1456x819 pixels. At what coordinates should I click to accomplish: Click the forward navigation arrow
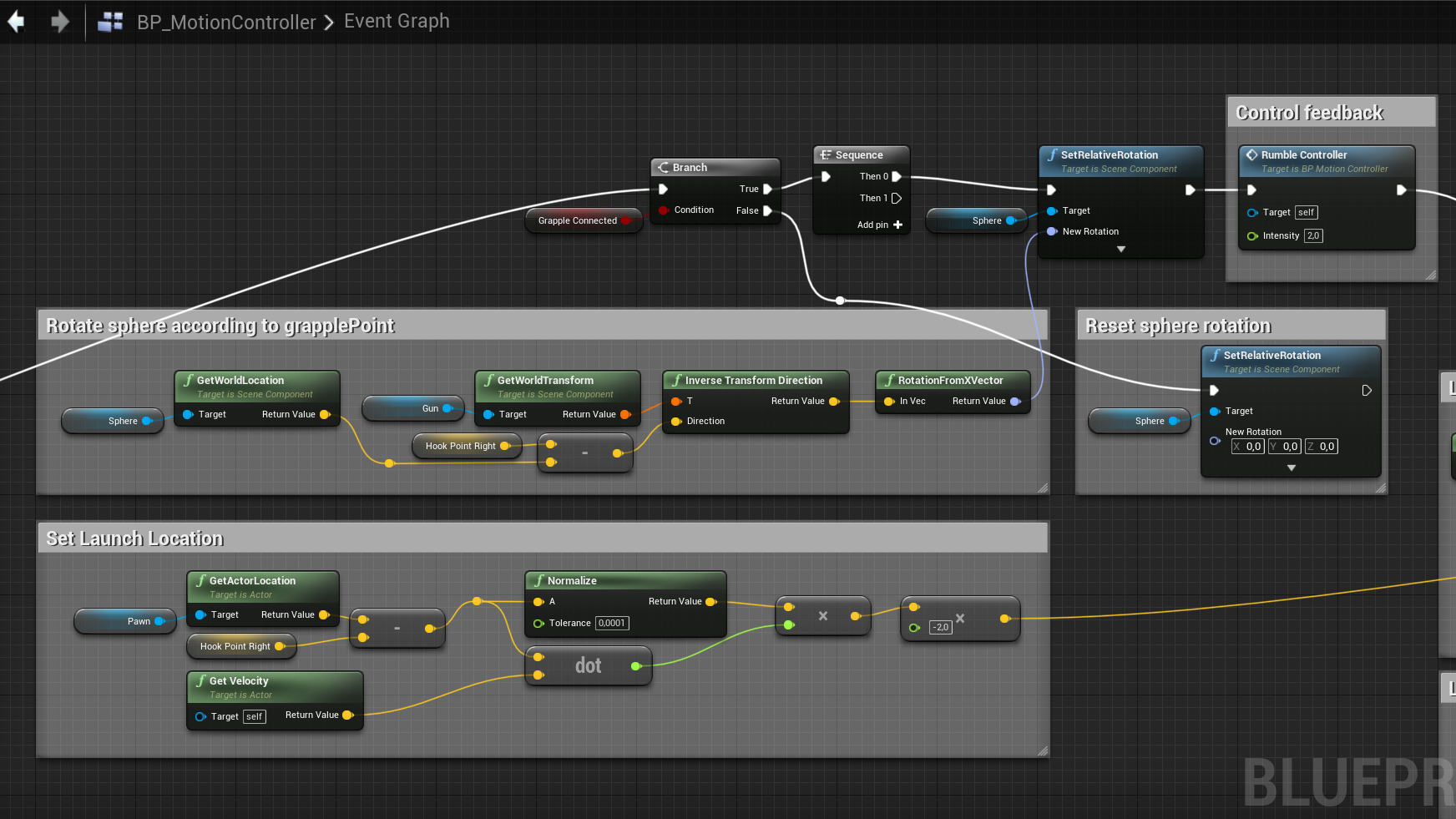click(59, 22)
